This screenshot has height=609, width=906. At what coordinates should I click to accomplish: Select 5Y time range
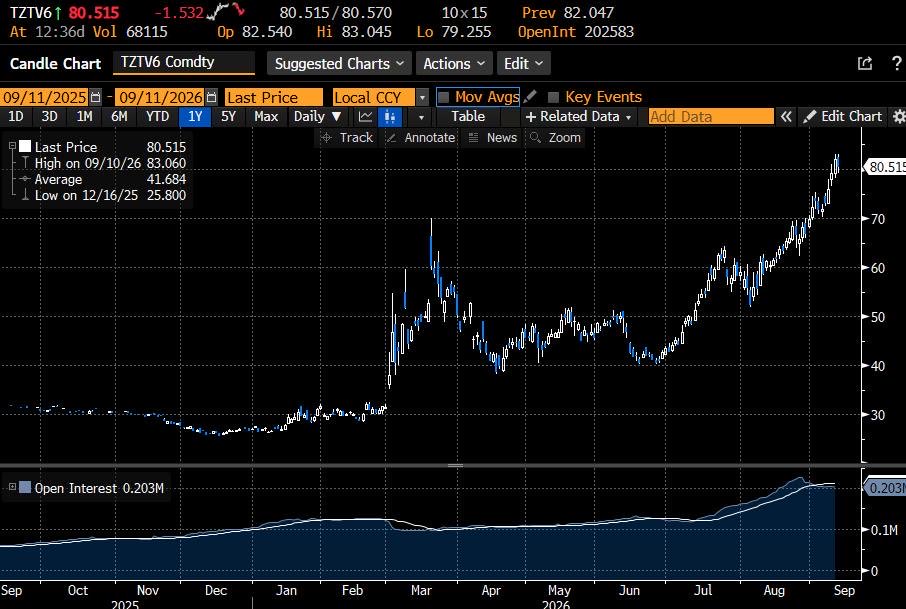click(229, 117)
